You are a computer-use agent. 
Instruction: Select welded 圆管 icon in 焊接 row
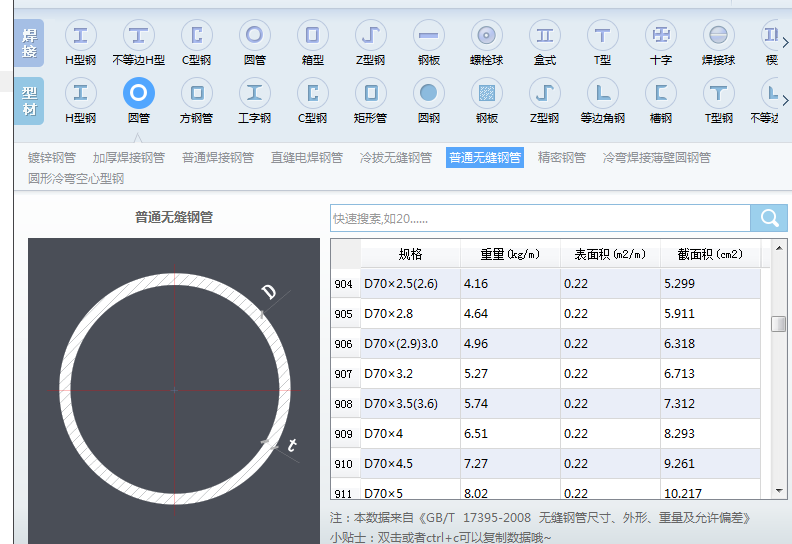(255, 35)
